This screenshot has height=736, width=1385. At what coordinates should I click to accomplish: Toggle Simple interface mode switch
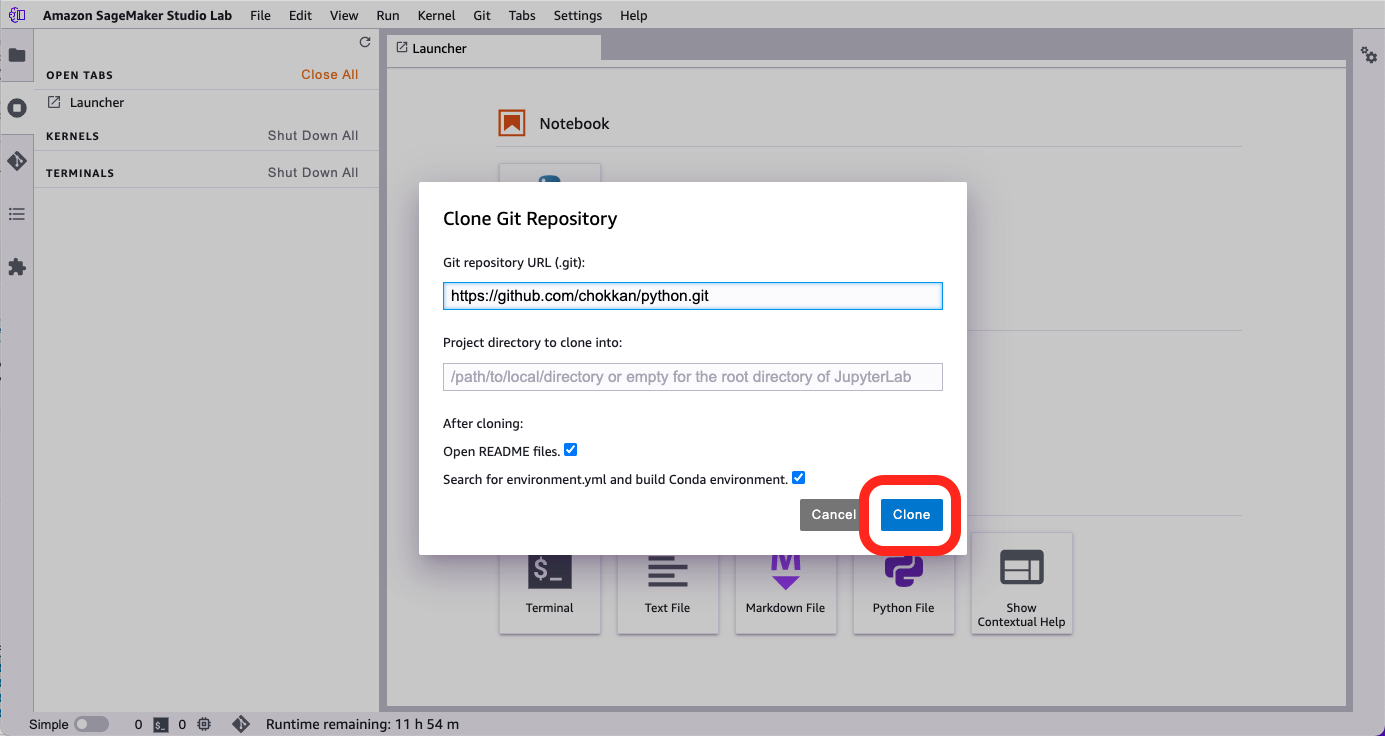click(x=91, y=724)
